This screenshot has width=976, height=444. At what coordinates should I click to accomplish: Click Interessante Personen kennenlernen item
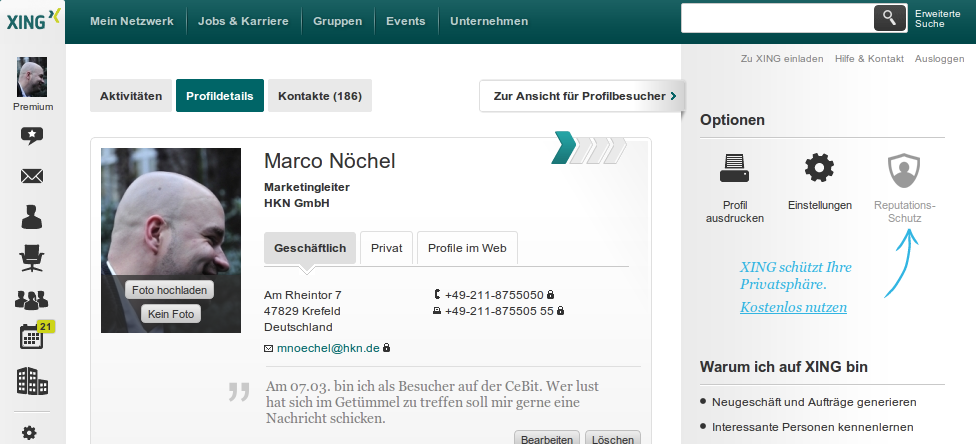813,427
